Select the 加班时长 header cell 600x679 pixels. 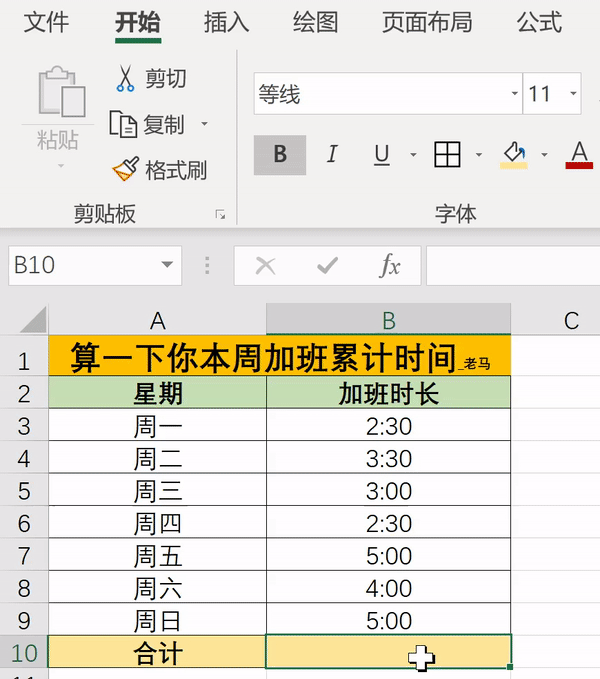(388, 392)
